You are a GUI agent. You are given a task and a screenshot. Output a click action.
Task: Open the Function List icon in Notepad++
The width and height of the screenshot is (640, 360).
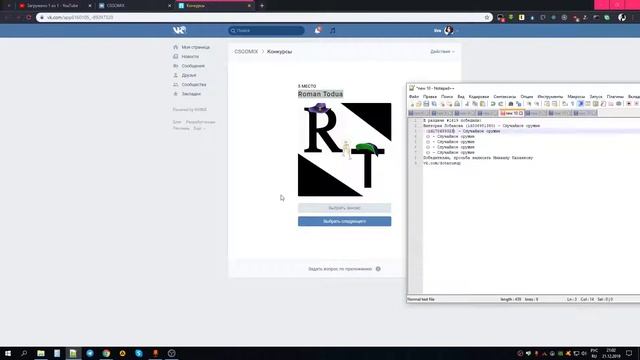(603, 104)
